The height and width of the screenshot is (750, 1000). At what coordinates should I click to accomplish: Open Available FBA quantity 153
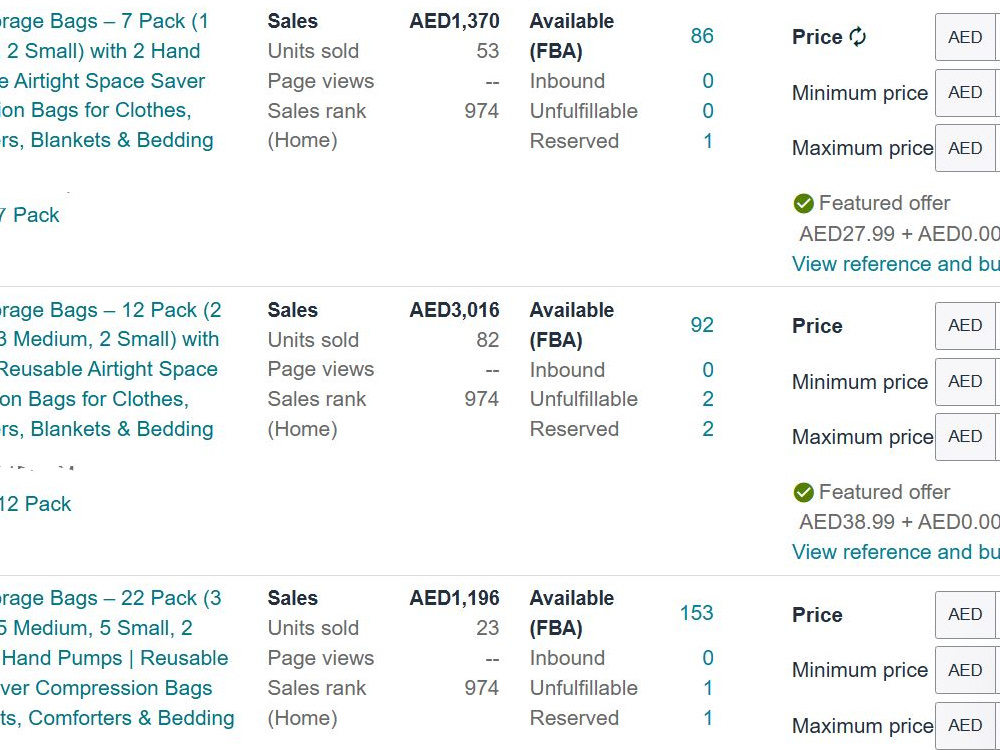696,613
